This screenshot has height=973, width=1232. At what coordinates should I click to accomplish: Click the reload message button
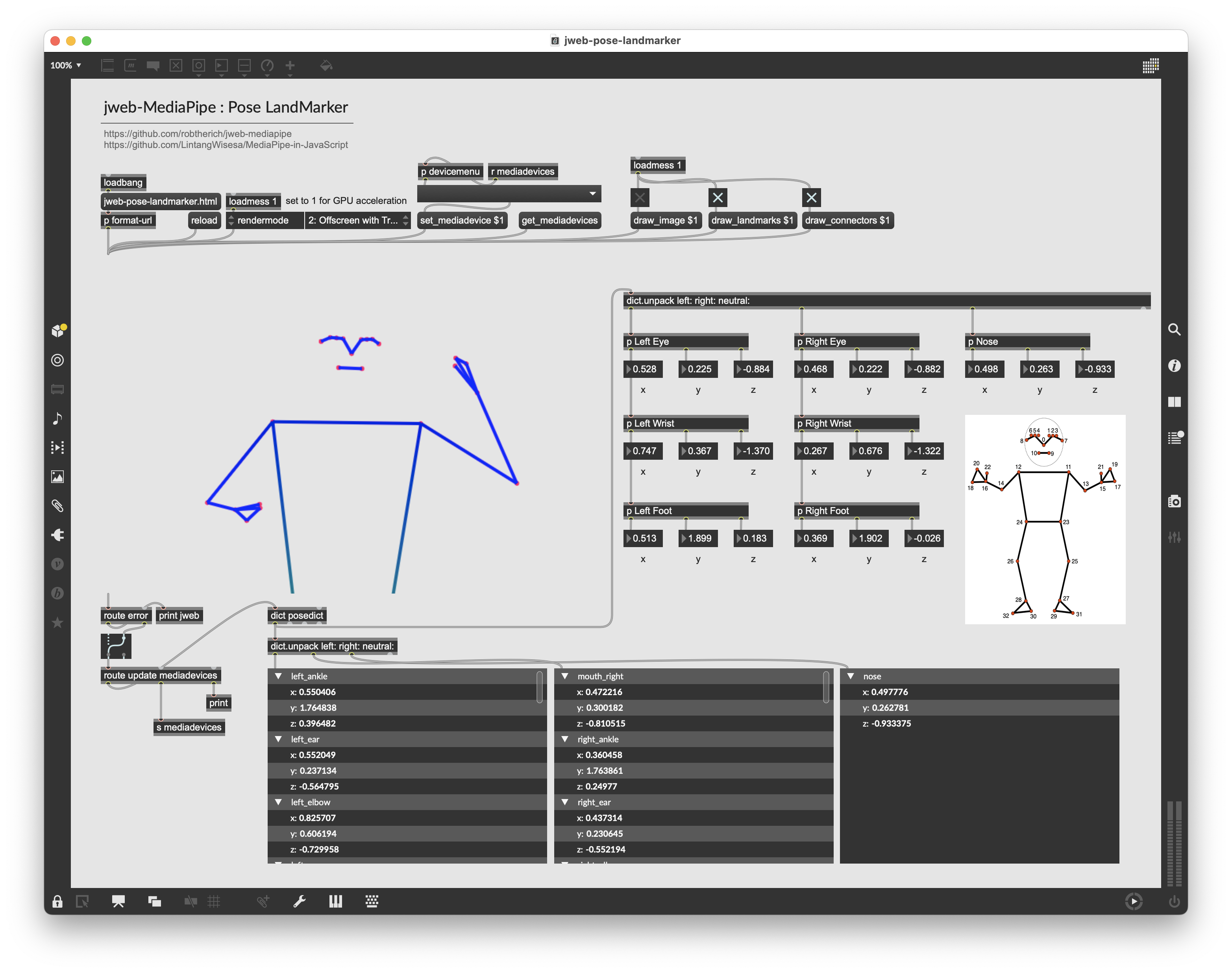click(204, 220)
